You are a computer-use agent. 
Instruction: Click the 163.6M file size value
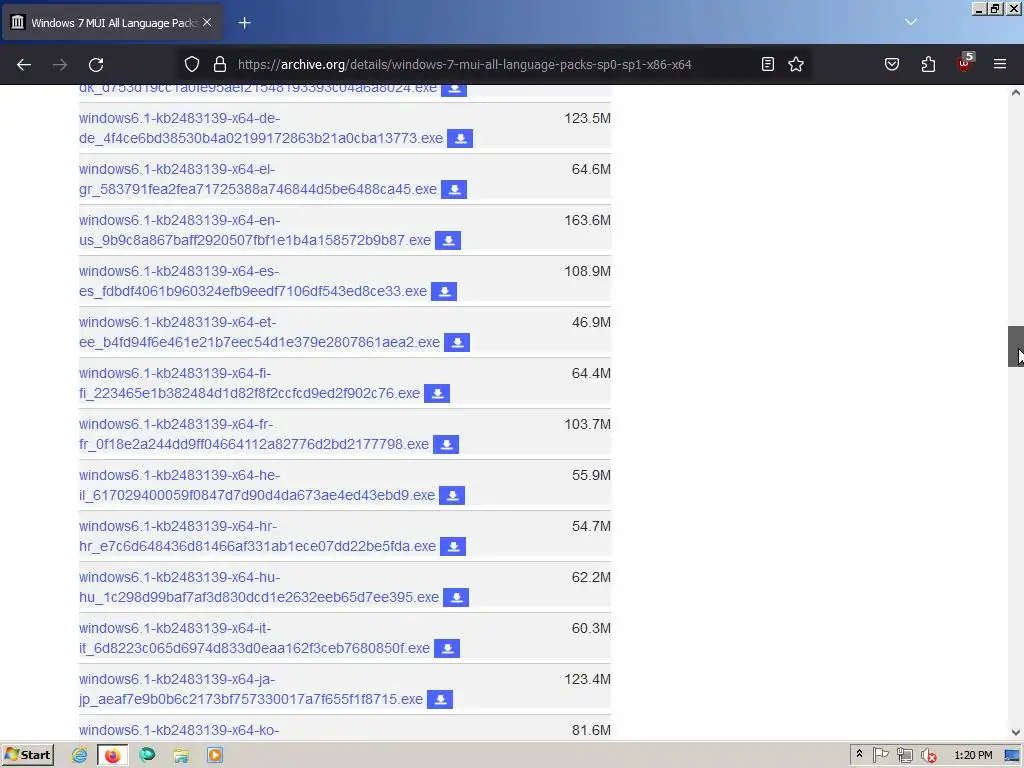(x=587, y=220)
